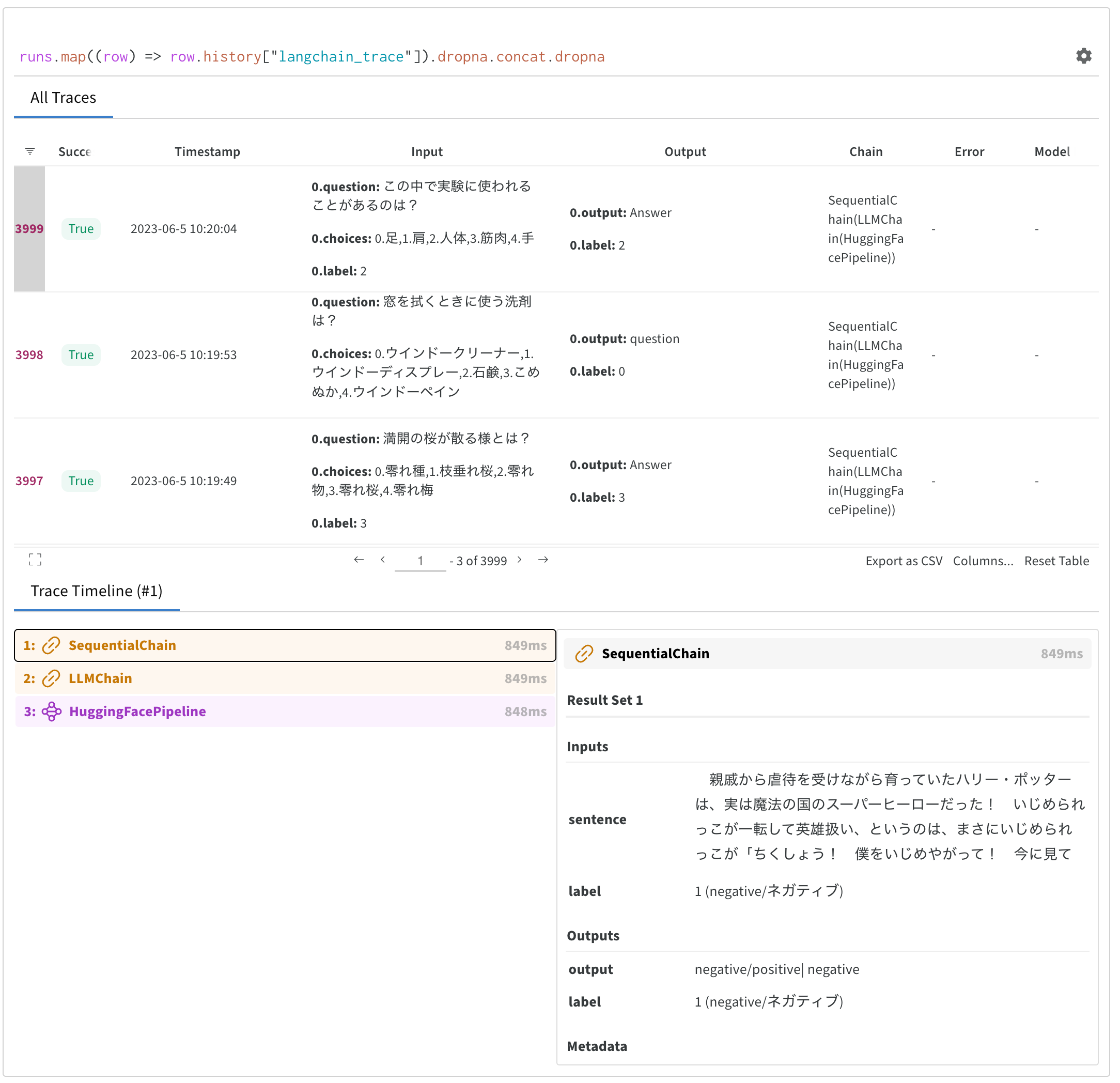Viewport: 1120px width, 1083px height.
Task: Open the Columns... options
Action: point(983,561)
